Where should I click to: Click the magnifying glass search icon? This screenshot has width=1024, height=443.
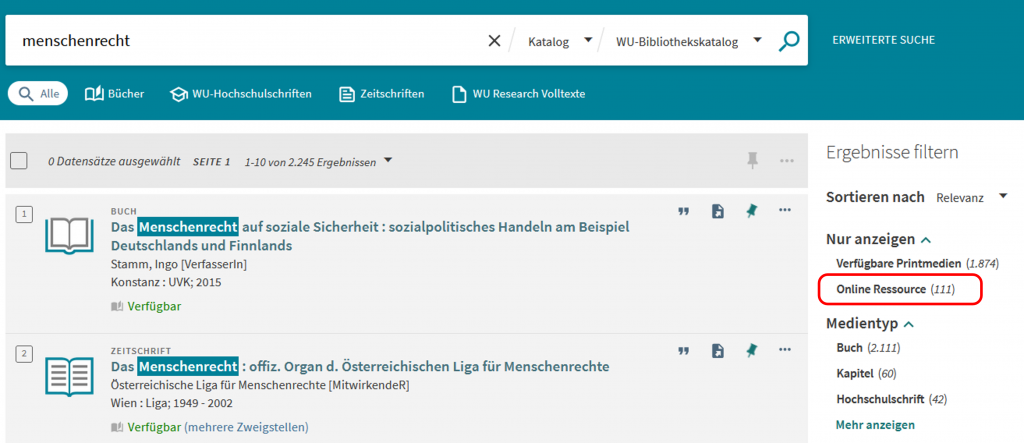[789, 41]
